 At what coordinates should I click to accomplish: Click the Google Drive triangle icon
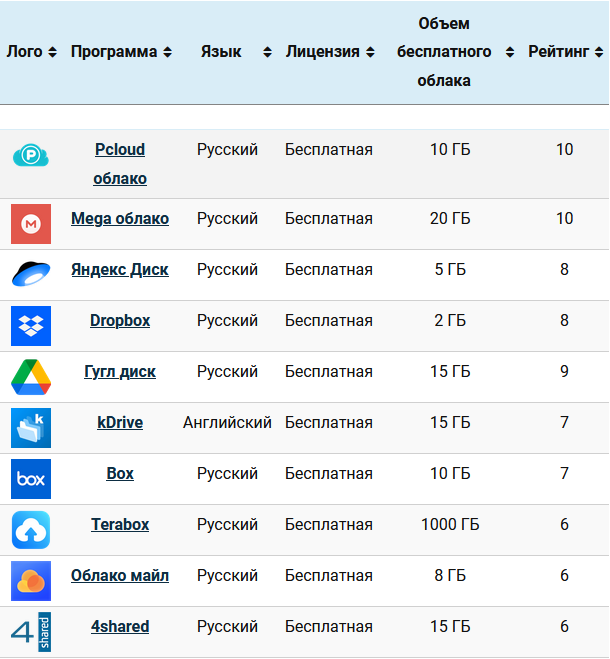(x=31, y=377)
